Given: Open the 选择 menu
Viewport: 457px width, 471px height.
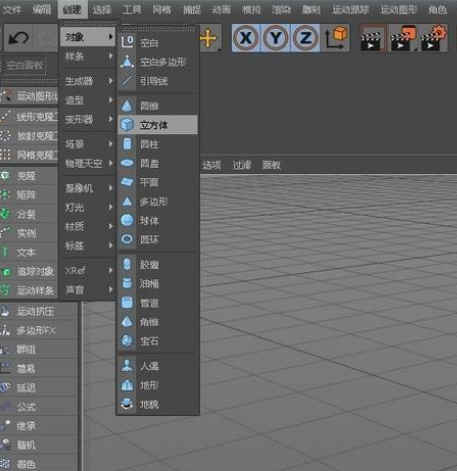Looking at the screenshot, I should pyautogui.click(x=102, y=10).
